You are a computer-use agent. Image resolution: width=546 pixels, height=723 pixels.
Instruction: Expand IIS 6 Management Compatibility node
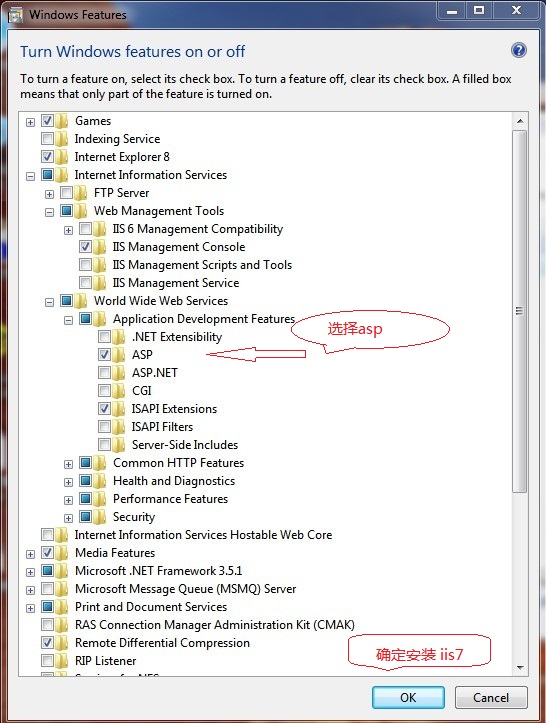(x=68, y=230)
